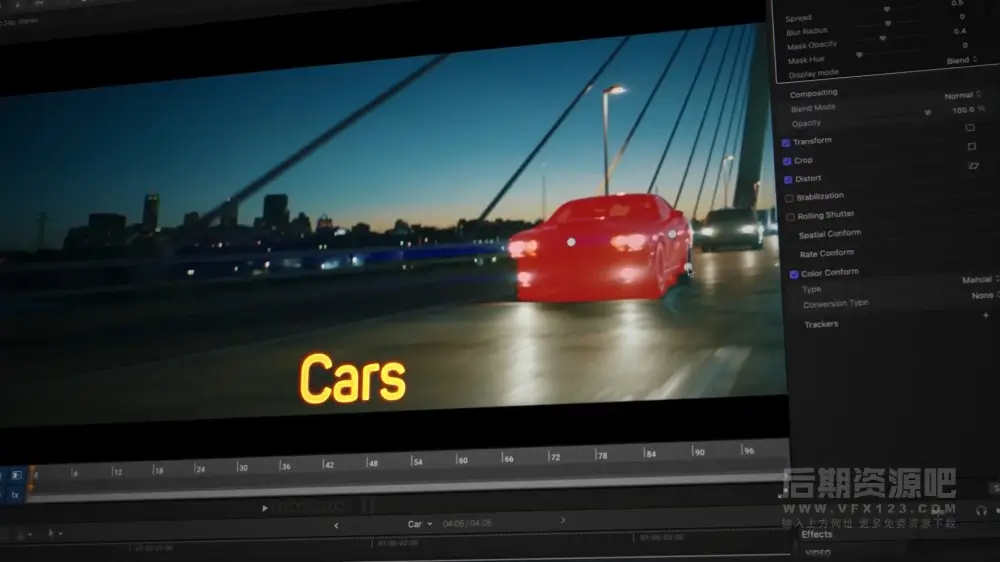Disable the Color Conform checkbox
The width and height of the screenshot is (1000, 562).
click(793, 273)
